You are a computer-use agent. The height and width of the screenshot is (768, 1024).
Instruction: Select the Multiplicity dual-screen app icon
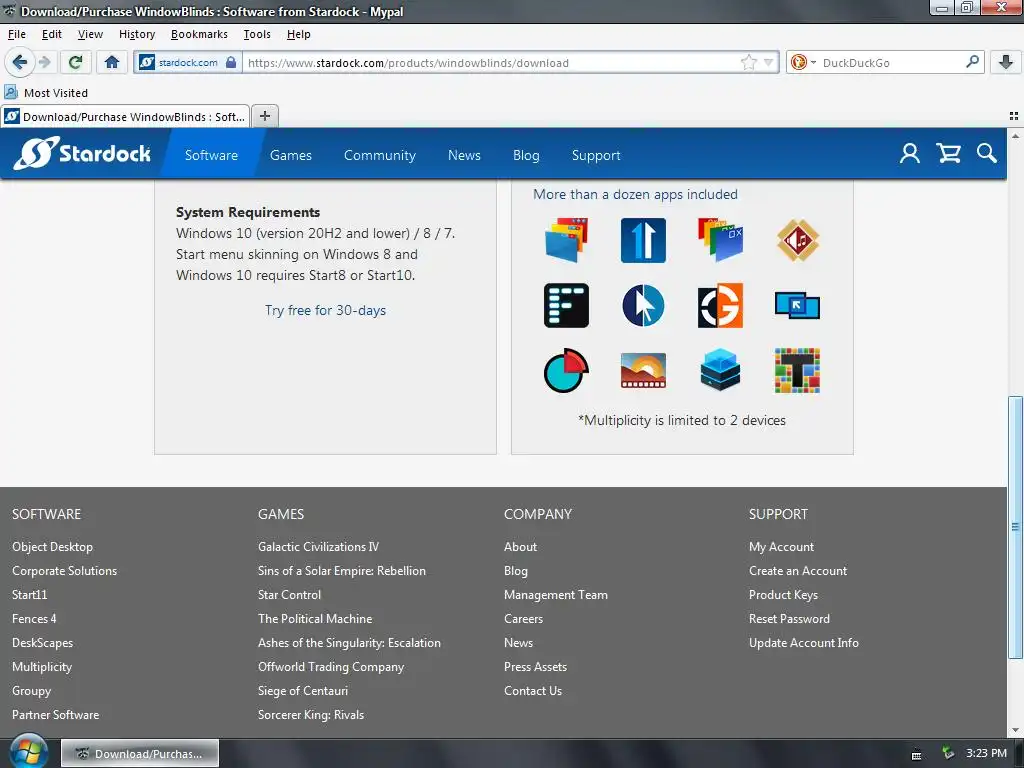[797, 306]
